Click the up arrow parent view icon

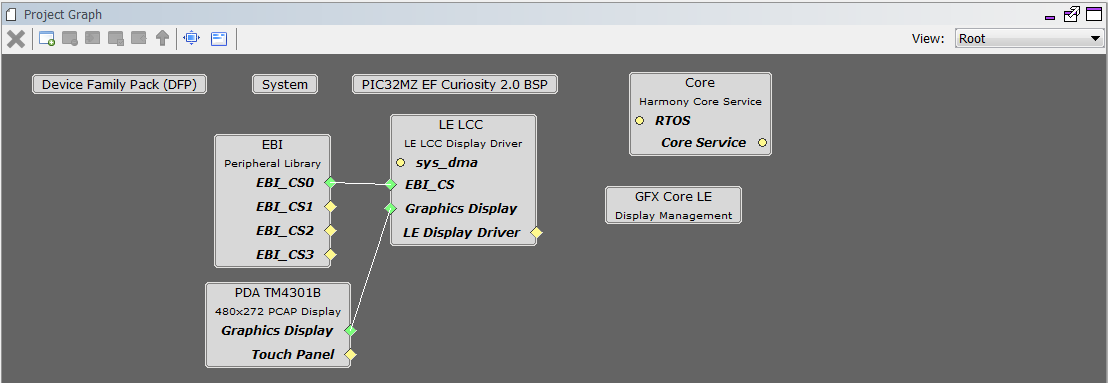[x=163, y=38]
